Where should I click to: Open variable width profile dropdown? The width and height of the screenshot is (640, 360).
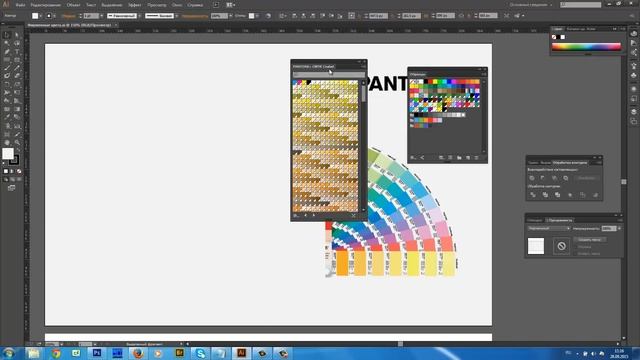[x=139, y=16]
